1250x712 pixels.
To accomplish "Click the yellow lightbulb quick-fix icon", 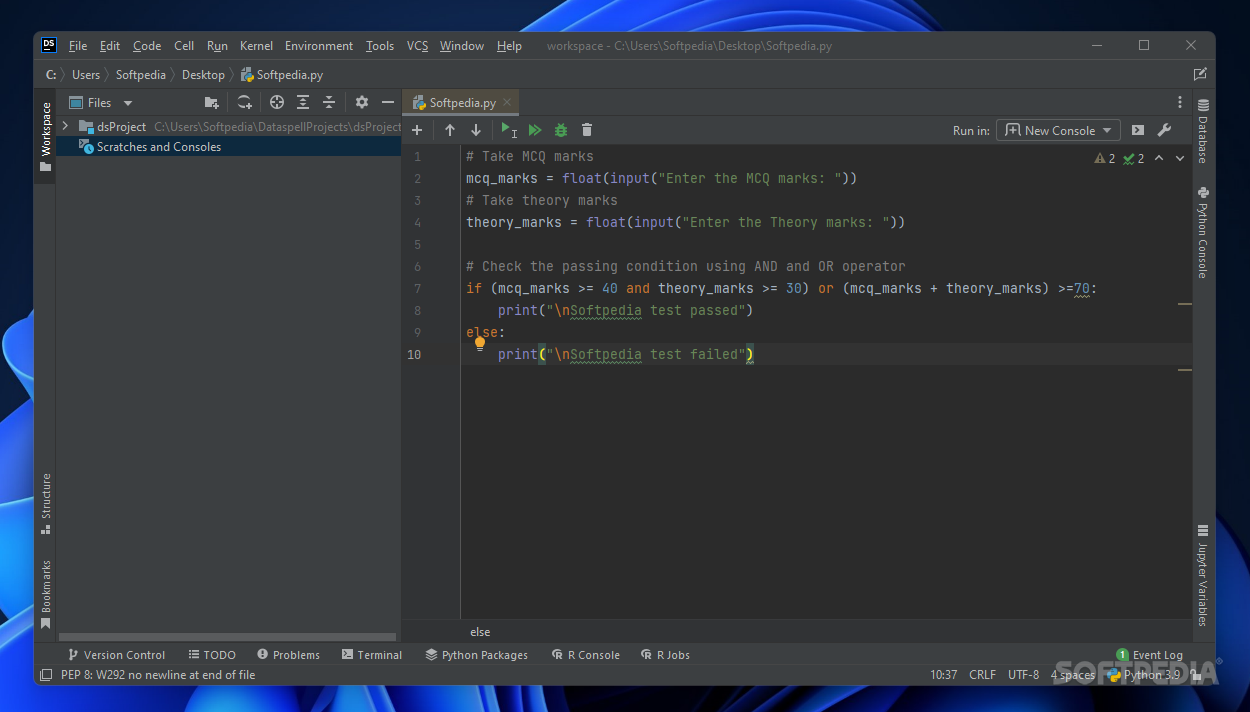I will coord(480,344).
